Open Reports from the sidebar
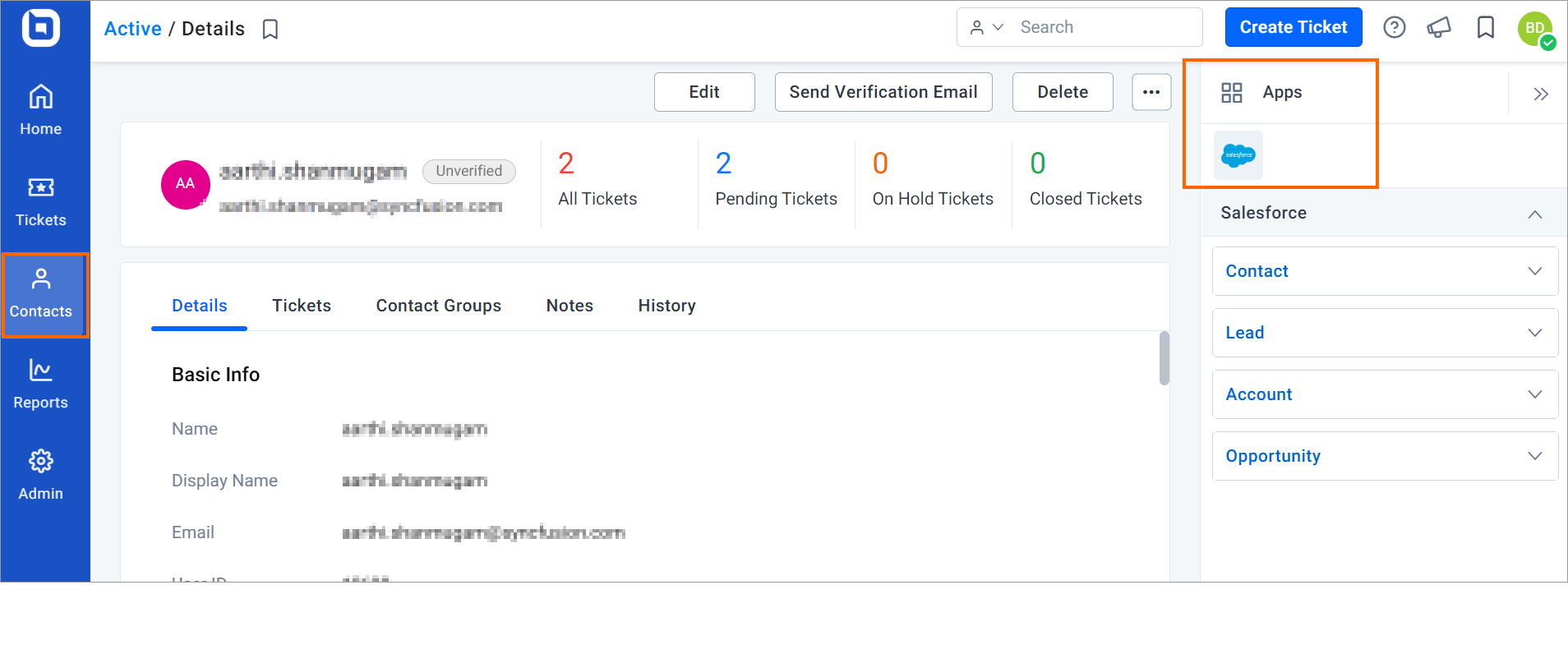Screen dimensions: 1568x654 40,385
